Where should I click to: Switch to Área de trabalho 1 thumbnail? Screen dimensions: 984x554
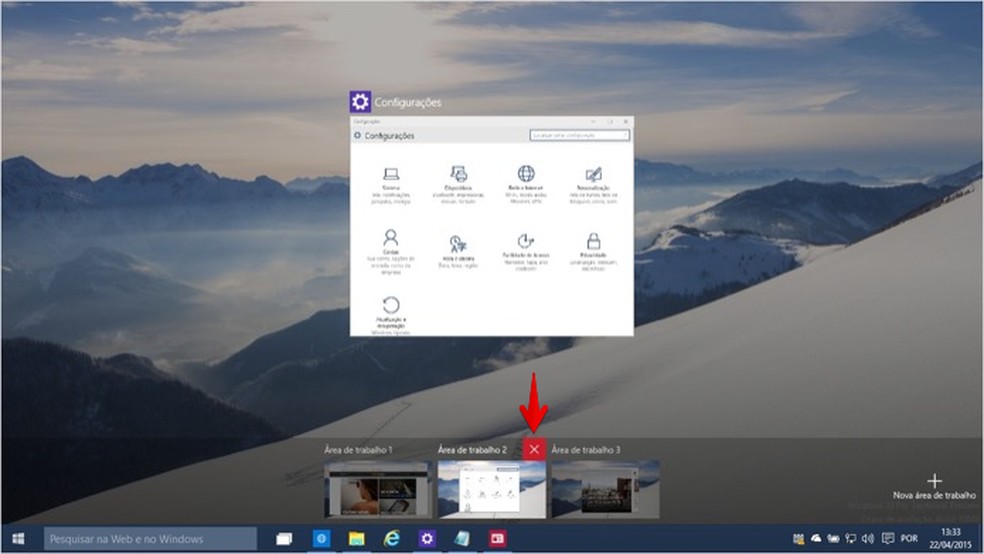[377, 489]
